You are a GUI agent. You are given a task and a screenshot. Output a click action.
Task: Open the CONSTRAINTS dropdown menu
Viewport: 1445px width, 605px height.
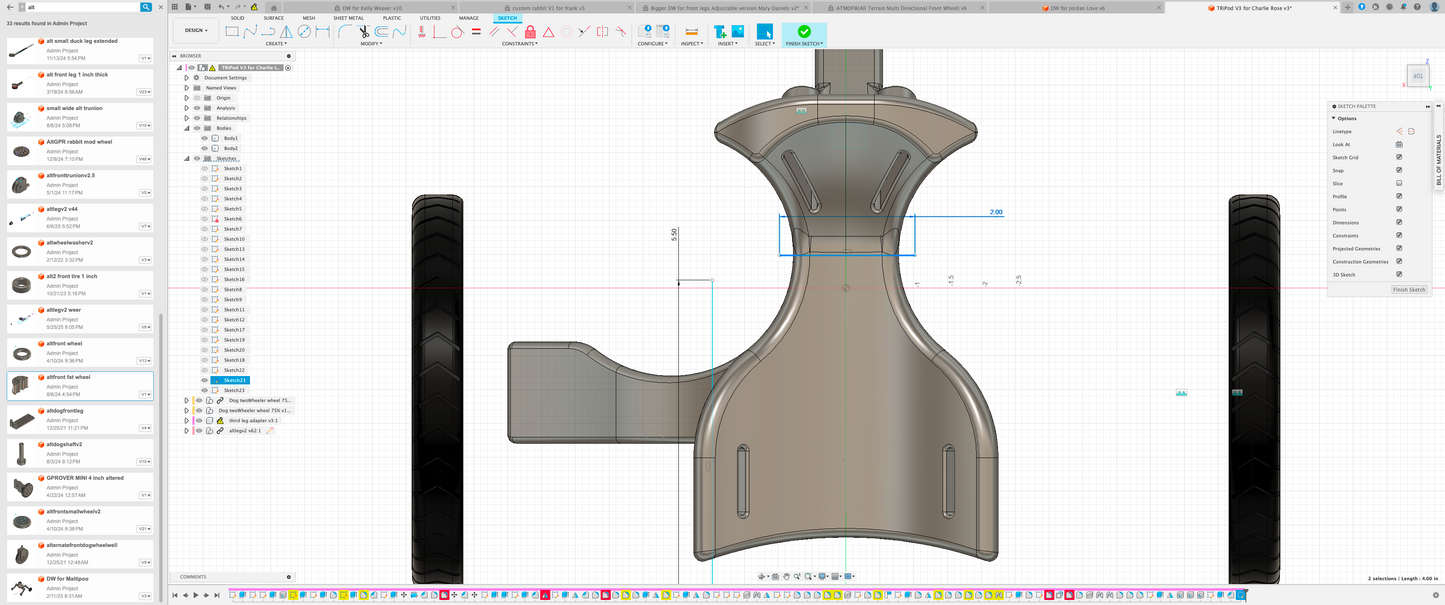(520, 44)
